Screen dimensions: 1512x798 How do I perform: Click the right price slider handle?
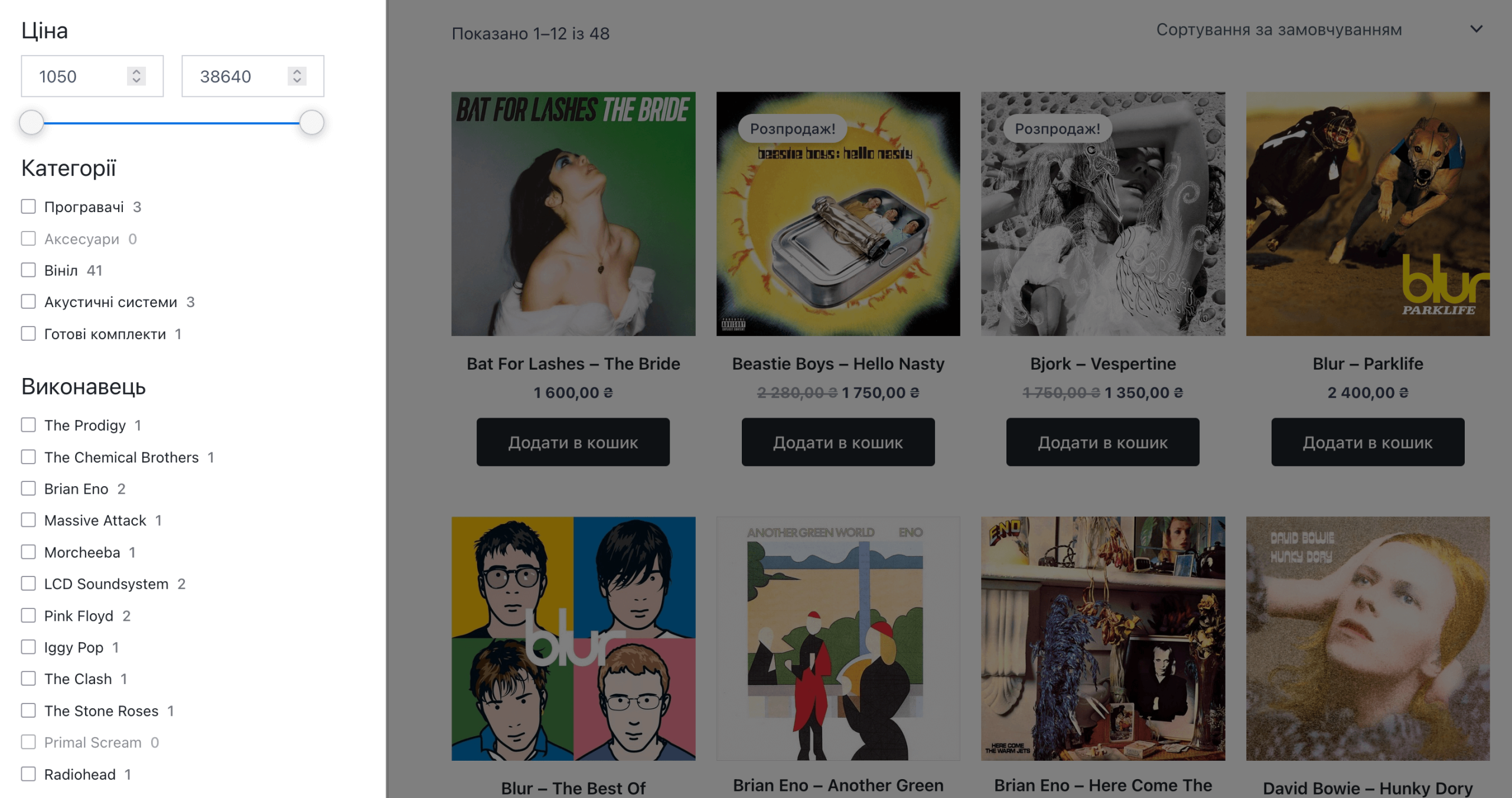(x=311, y=123)
